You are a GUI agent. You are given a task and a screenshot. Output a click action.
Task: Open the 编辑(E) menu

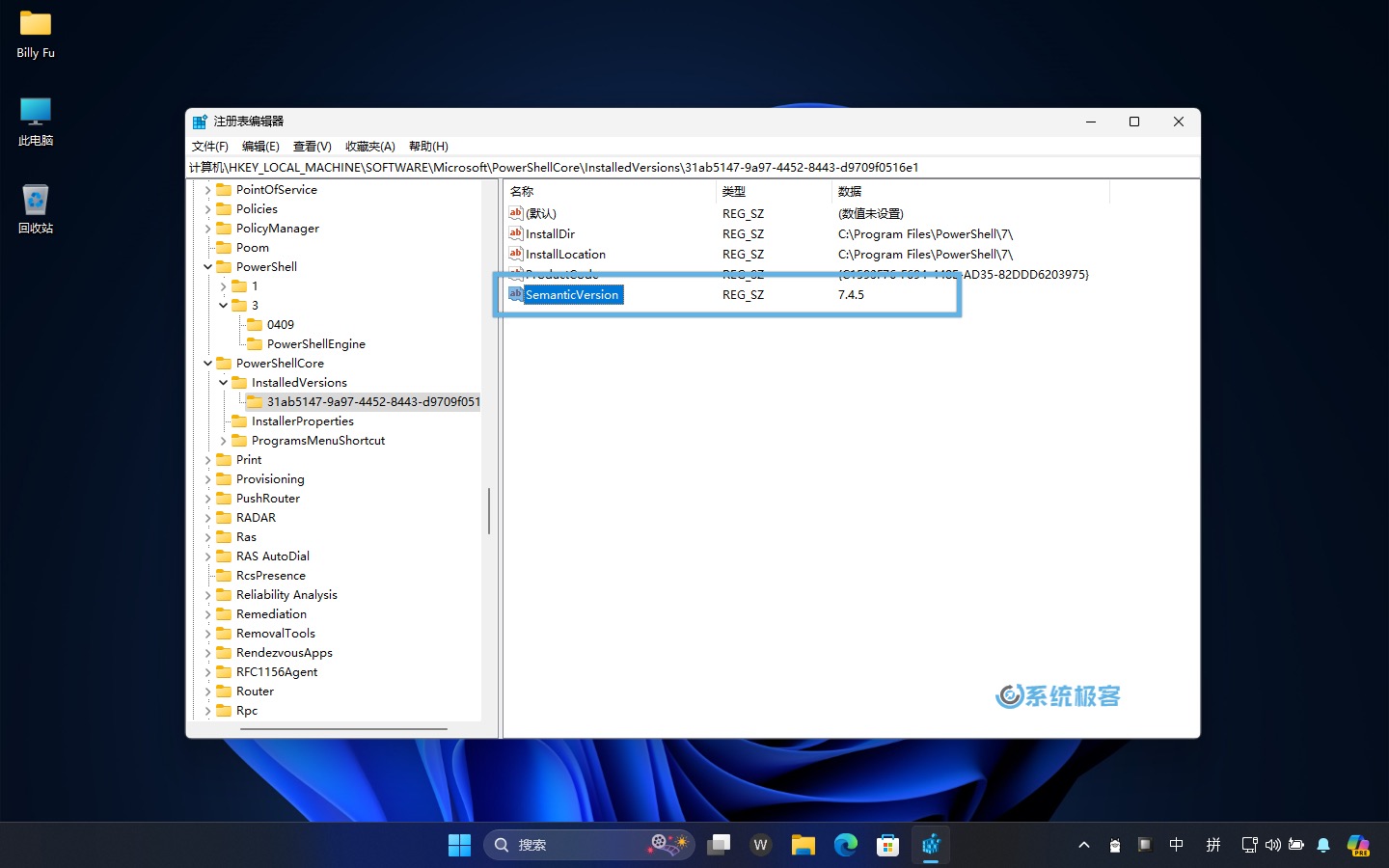coord(260,147)
